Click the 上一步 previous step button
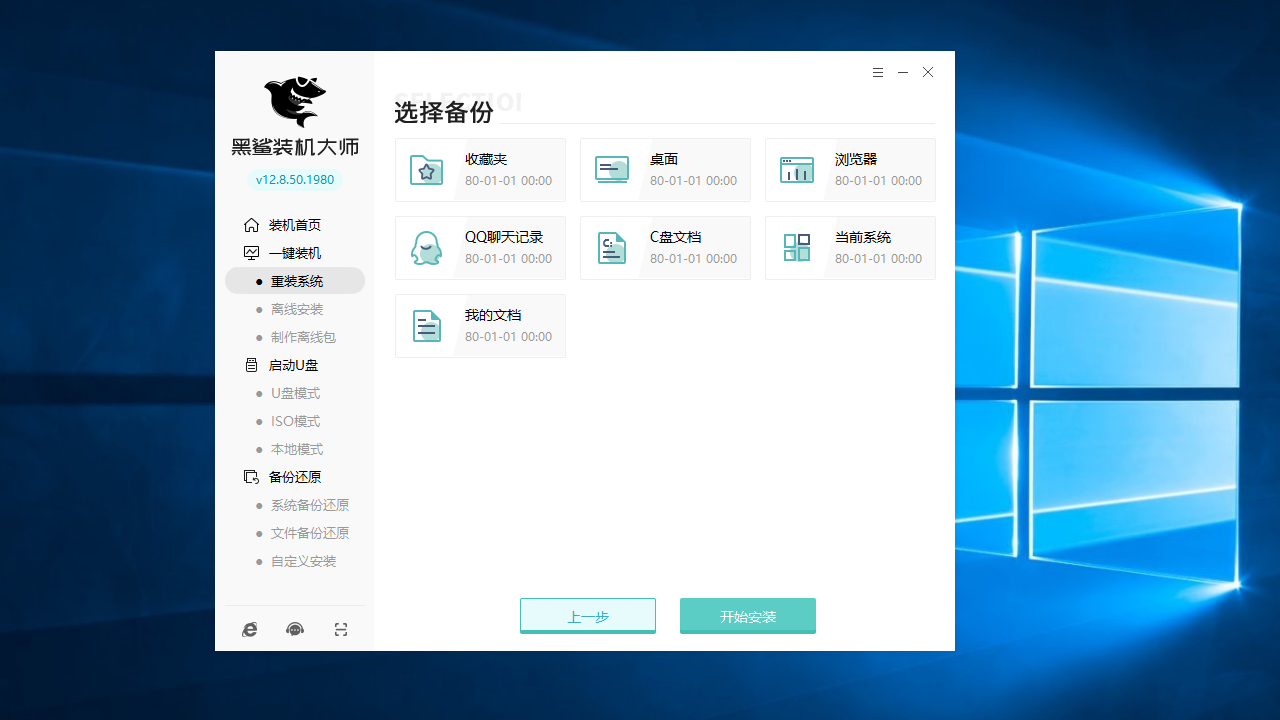 click(x=588, y=616)
